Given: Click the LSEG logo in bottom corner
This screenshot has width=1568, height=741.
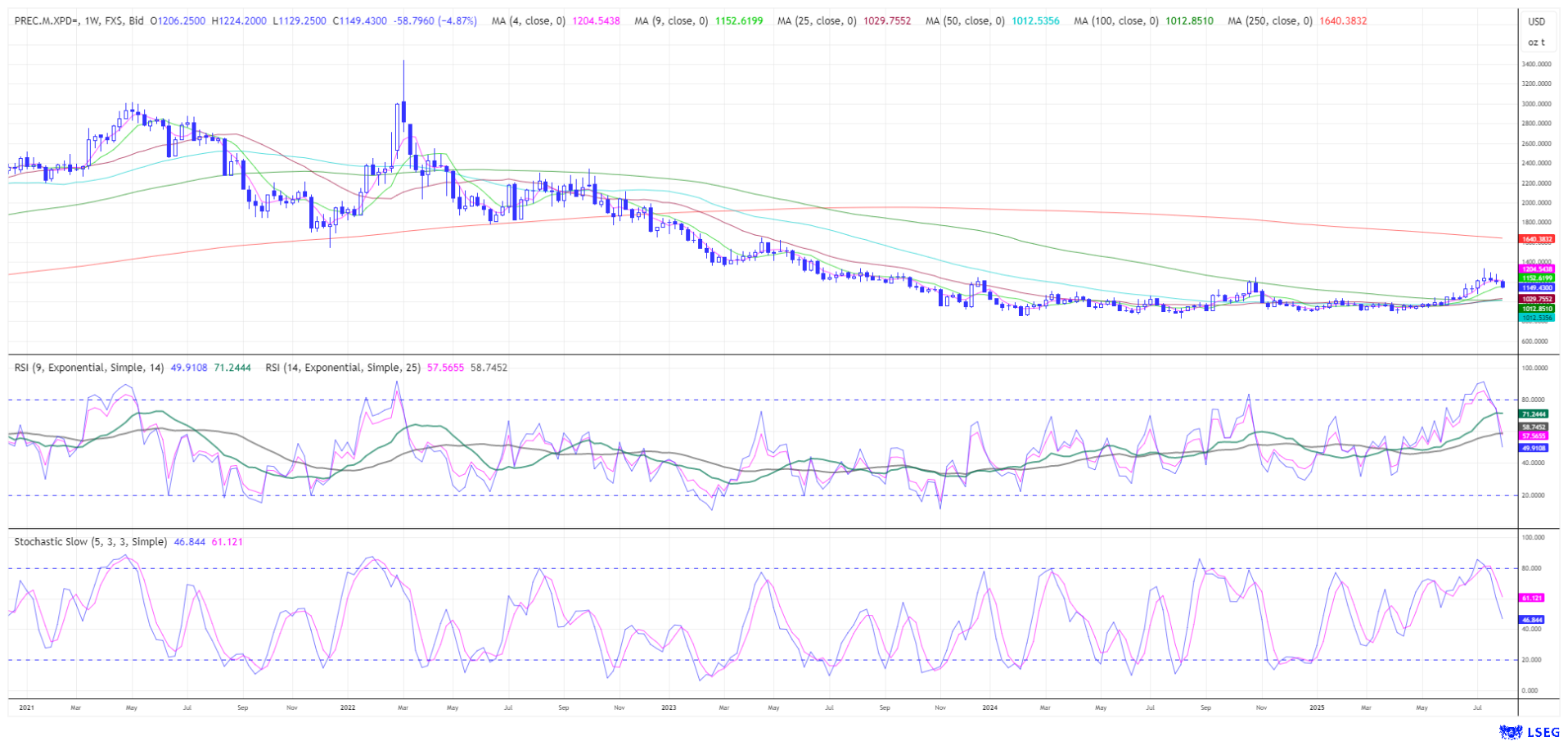Looking at the screenshot, I should point(1529,732).
